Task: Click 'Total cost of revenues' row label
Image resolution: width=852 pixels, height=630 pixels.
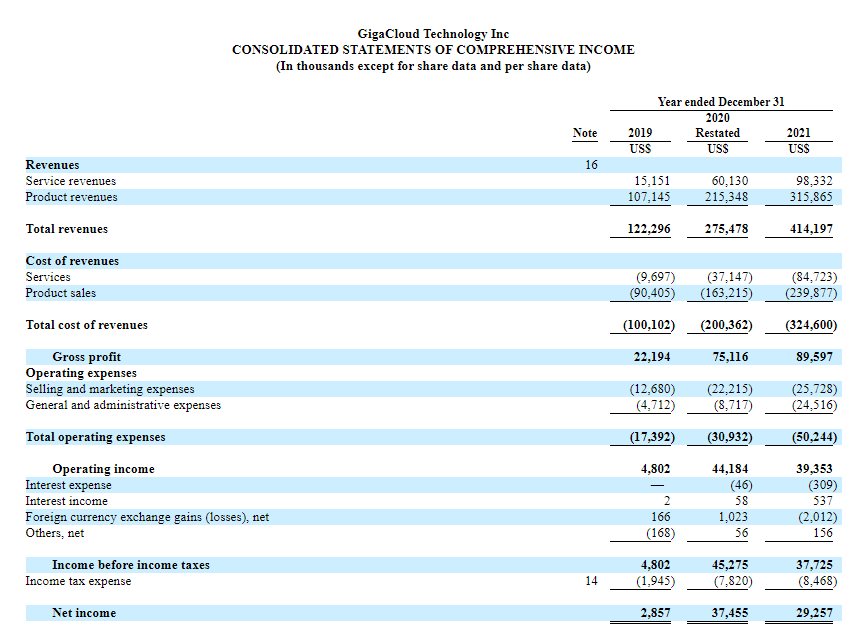Action: tap(86, 325)
